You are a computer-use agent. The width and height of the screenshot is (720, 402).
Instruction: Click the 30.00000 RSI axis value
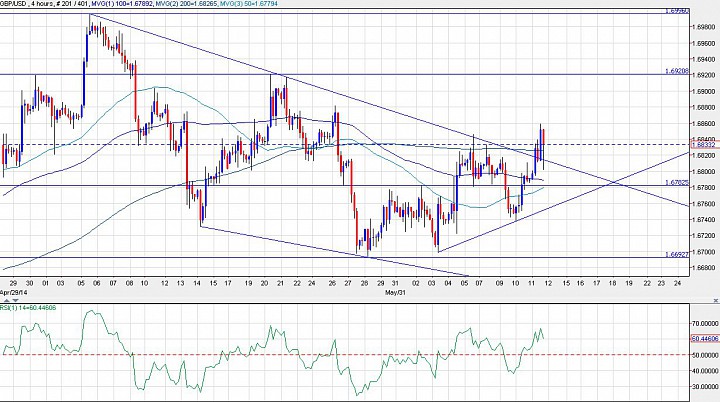[x=705, y=386]
